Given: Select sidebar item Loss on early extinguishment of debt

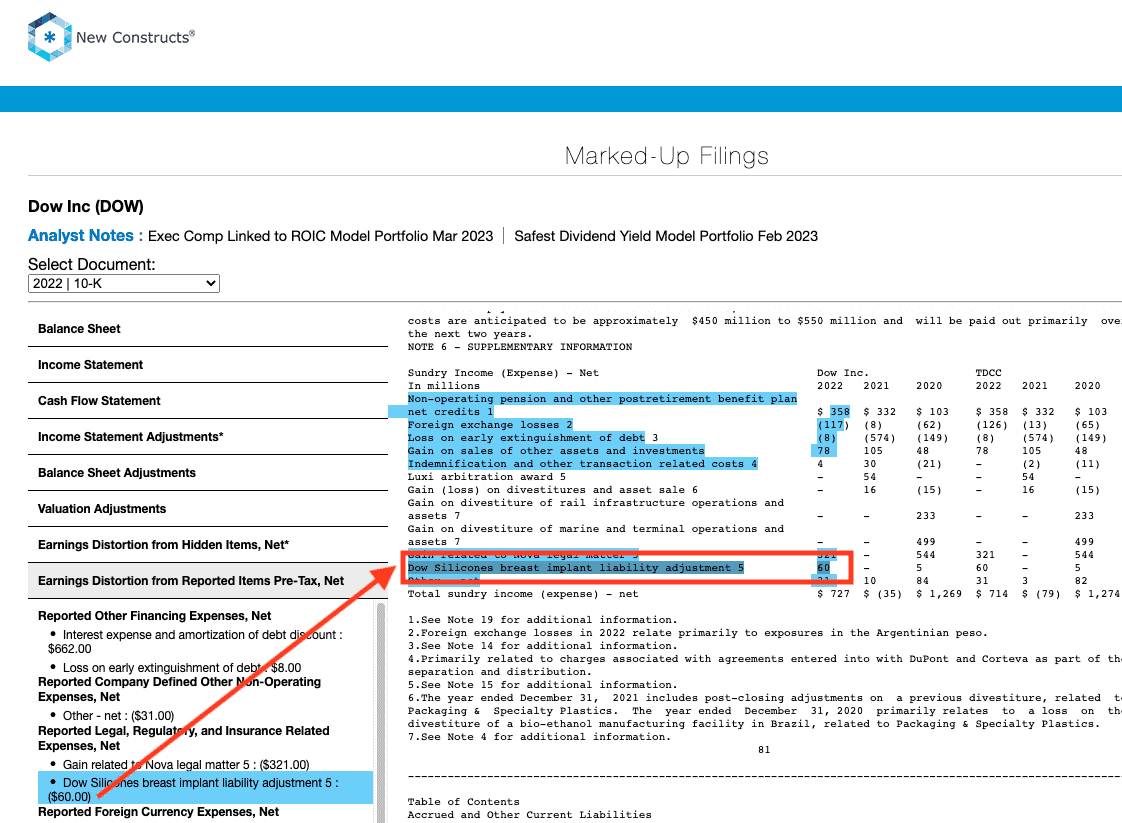Looking at the screenshot, I should (182, 668).
